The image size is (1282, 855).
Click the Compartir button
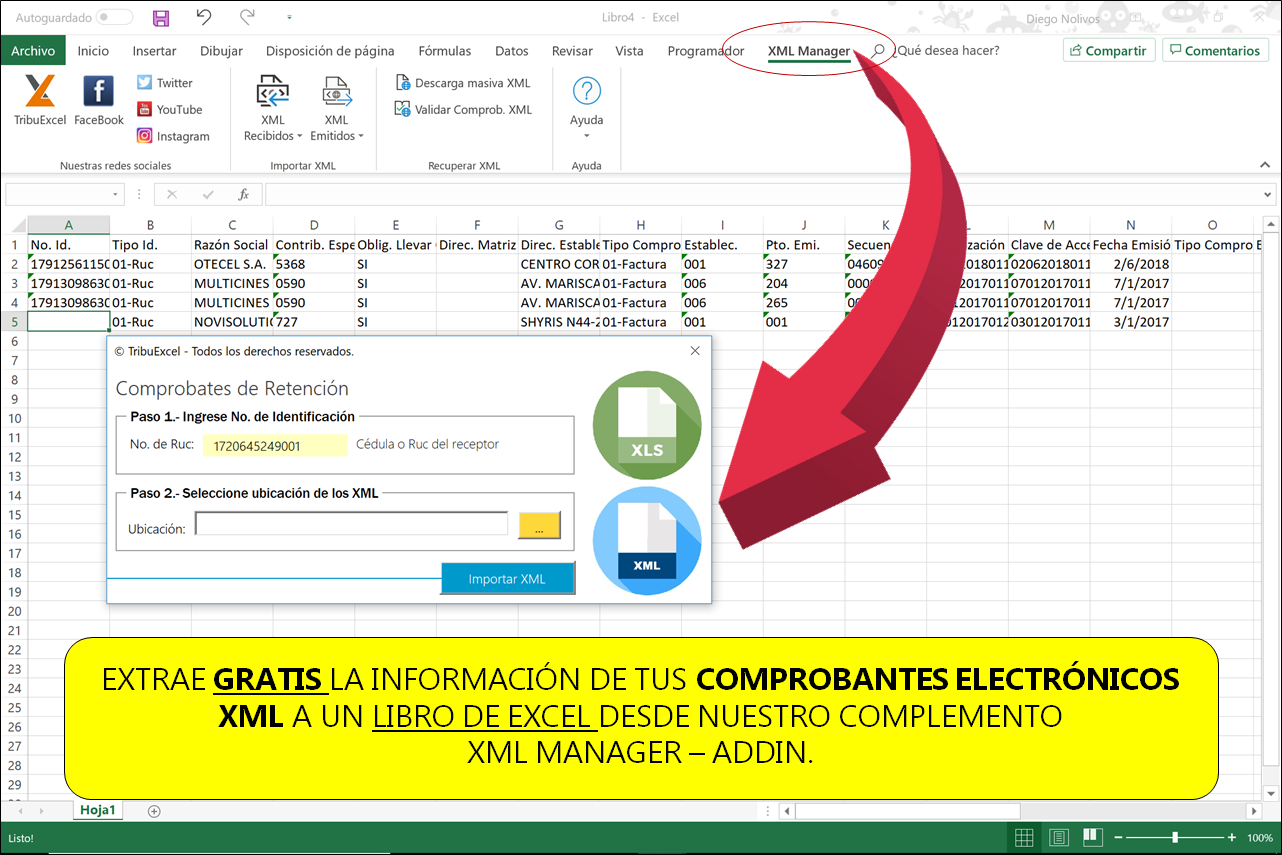point(1109,50)
